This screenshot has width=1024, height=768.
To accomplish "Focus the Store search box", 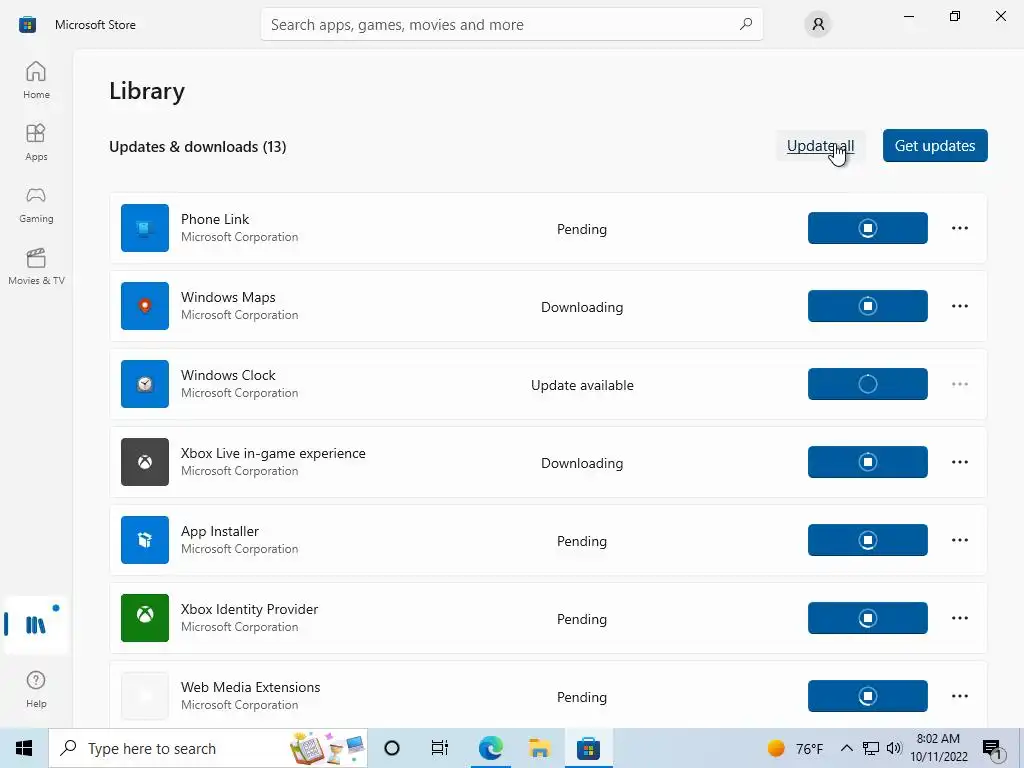I will (x=511, y=25).
